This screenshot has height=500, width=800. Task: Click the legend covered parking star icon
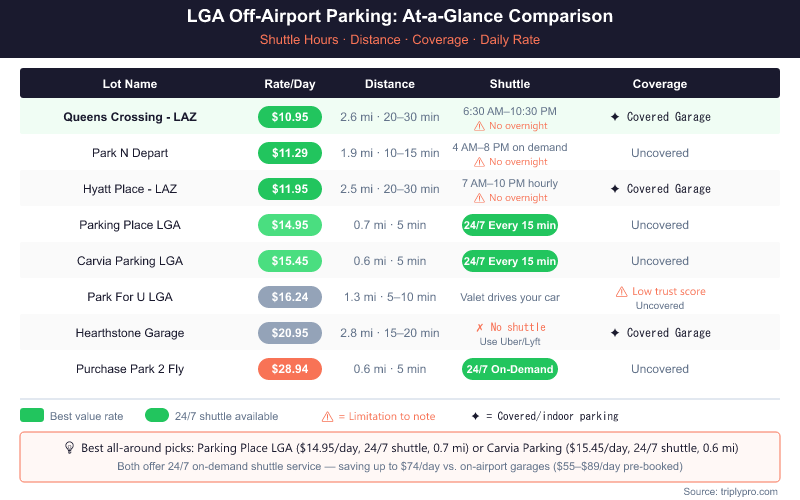coord(474,416)
